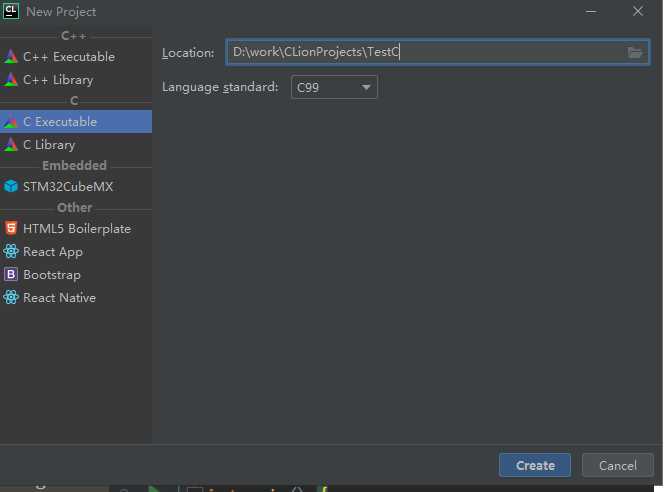
Task: Select React App project type
Action: click(76, 252)
